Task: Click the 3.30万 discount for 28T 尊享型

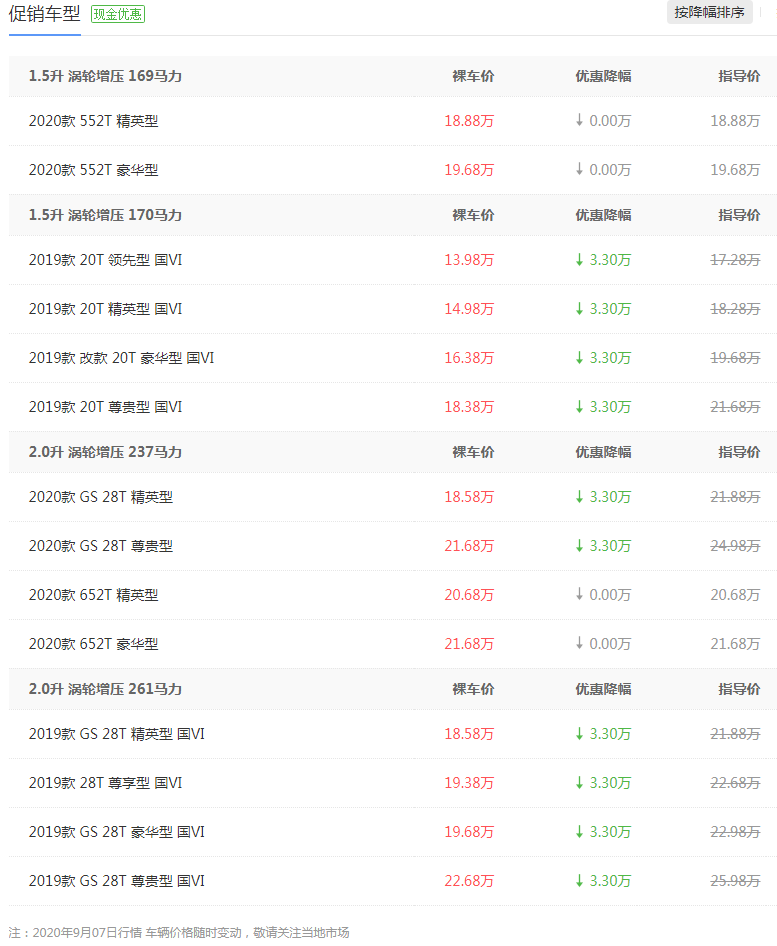Action: point(603,783)
